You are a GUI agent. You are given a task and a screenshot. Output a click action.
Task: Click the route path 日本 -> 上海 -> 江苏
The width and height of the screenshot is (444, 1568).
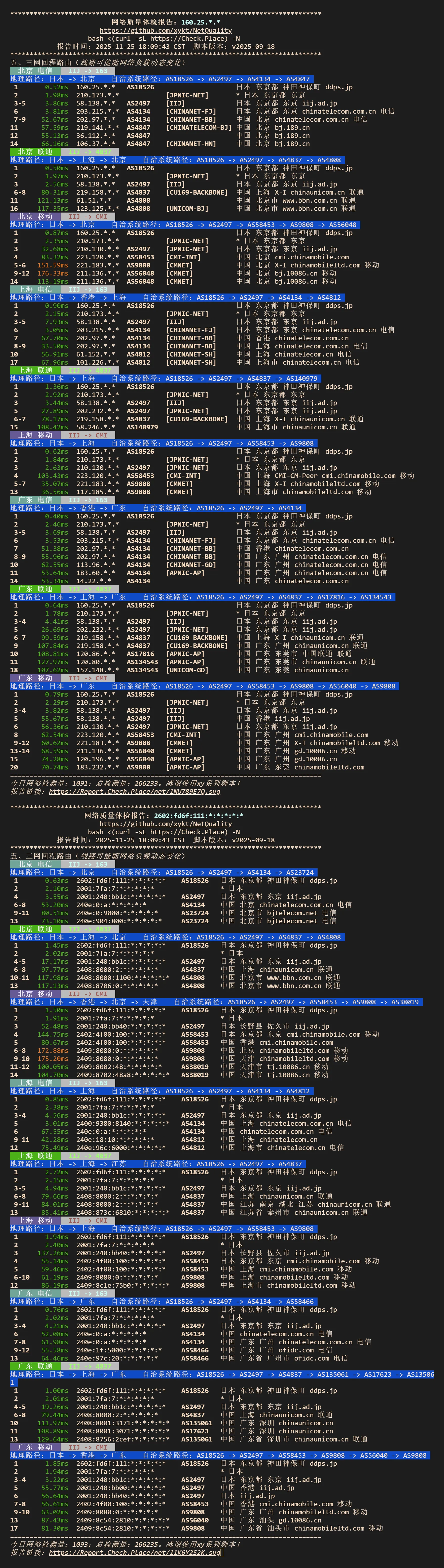click(x=87, y=1164)
